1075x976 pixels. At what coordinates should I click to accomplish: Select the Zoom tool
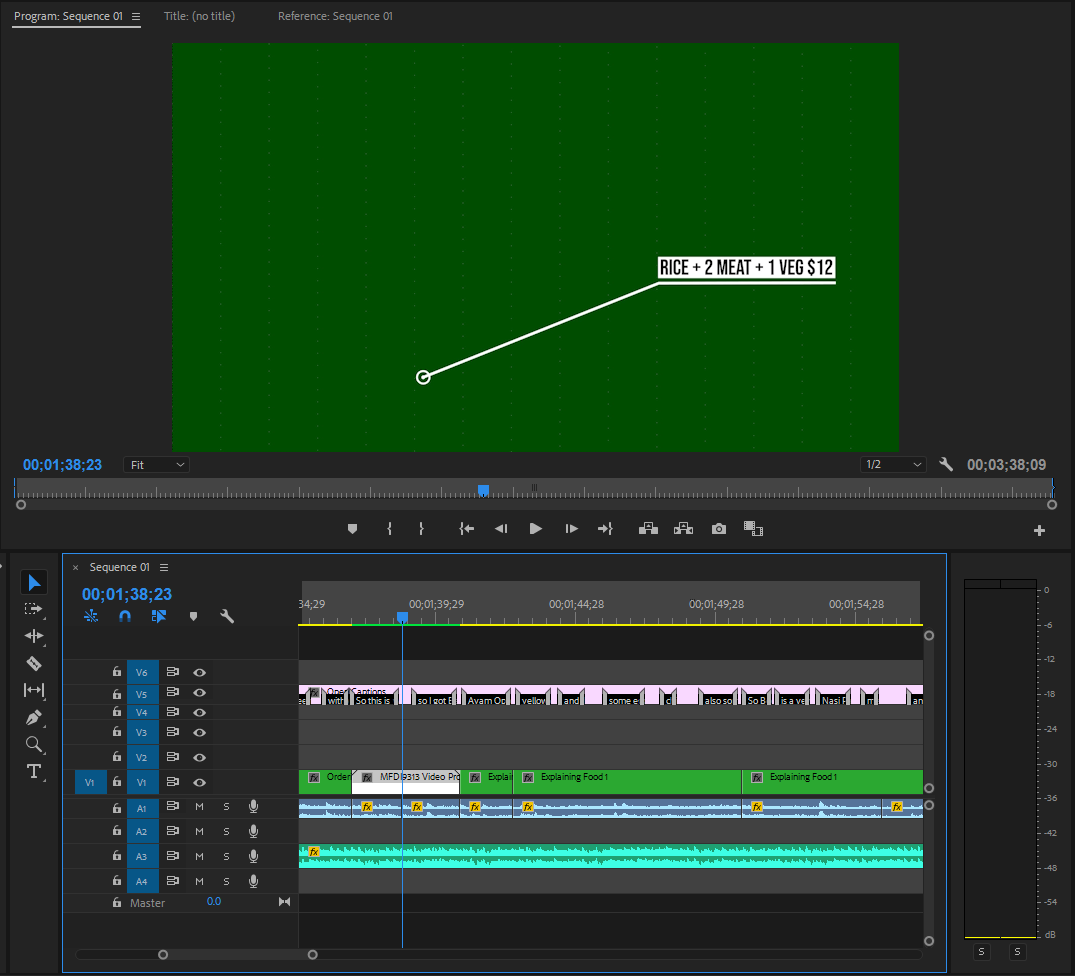tap(34, 744)
